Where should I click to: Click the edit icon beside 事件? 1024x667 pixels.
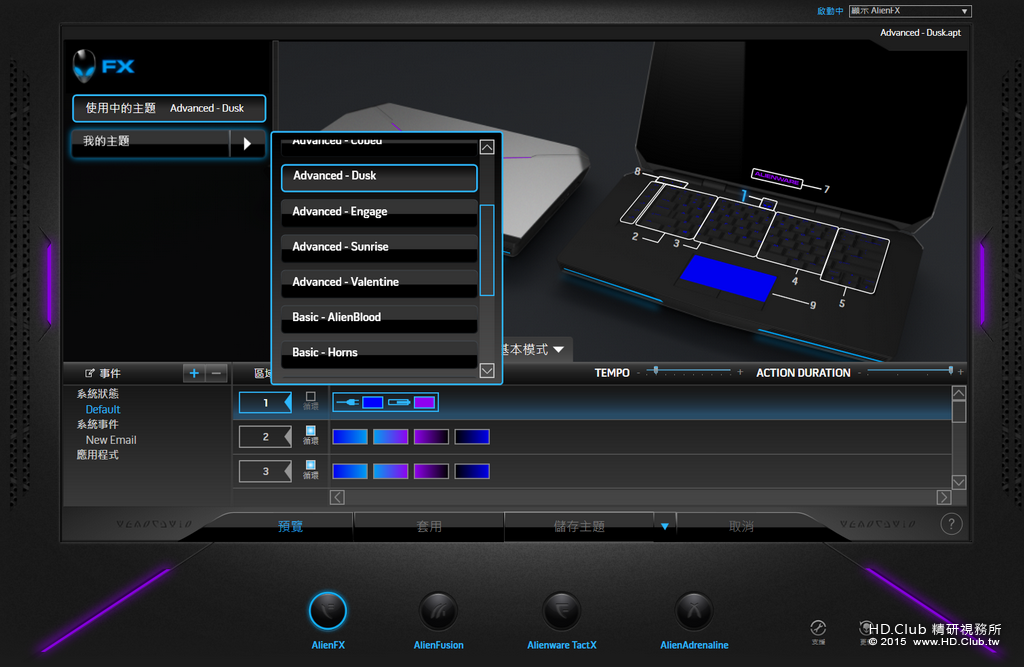point(89,373)
